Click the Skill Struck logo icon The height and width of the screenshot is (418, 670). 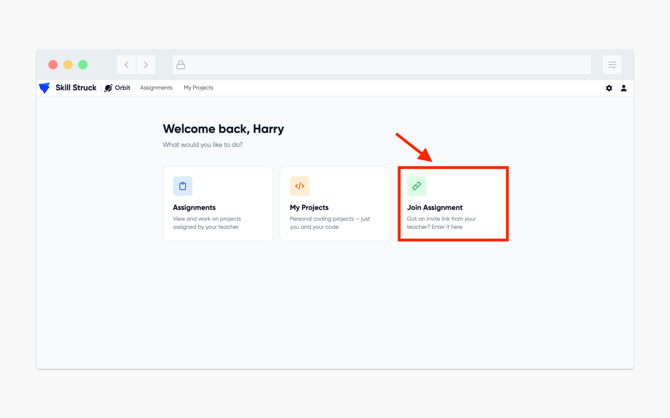click(44, 88)
